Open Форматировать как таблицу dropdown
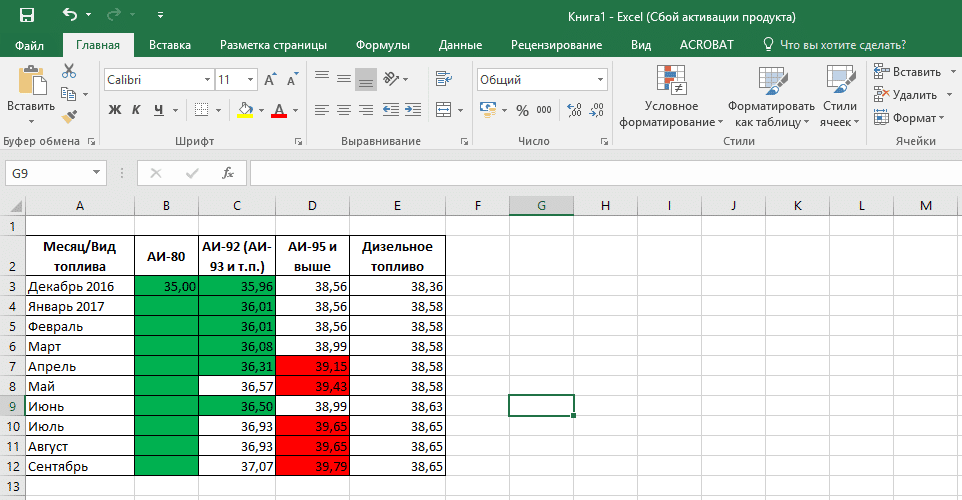Screen dimensions: 962x500 coord(772,96)
